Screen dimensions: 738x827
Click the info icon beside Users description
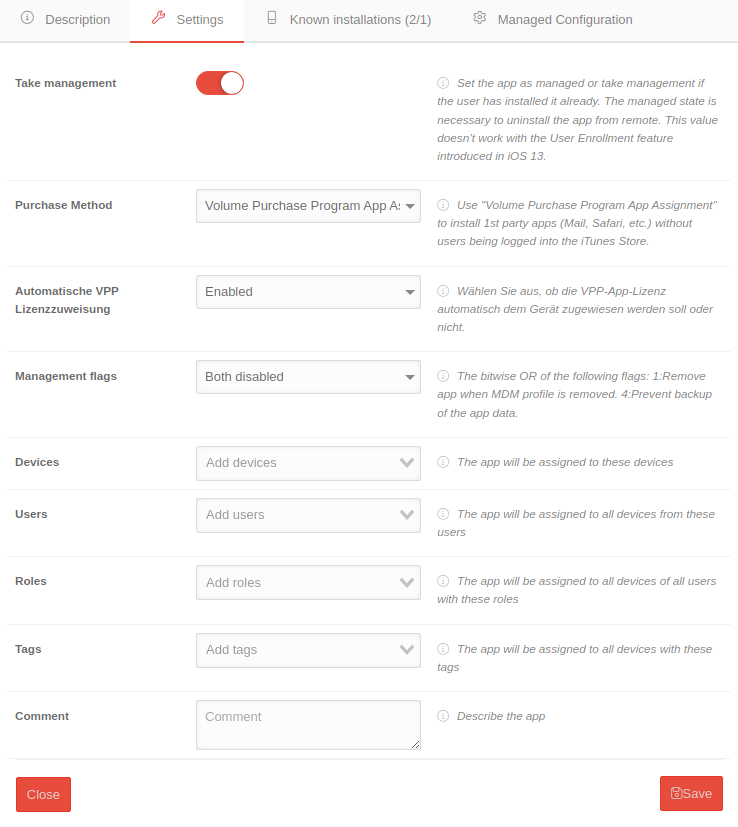pyautogui.click(x=443, y=514)
